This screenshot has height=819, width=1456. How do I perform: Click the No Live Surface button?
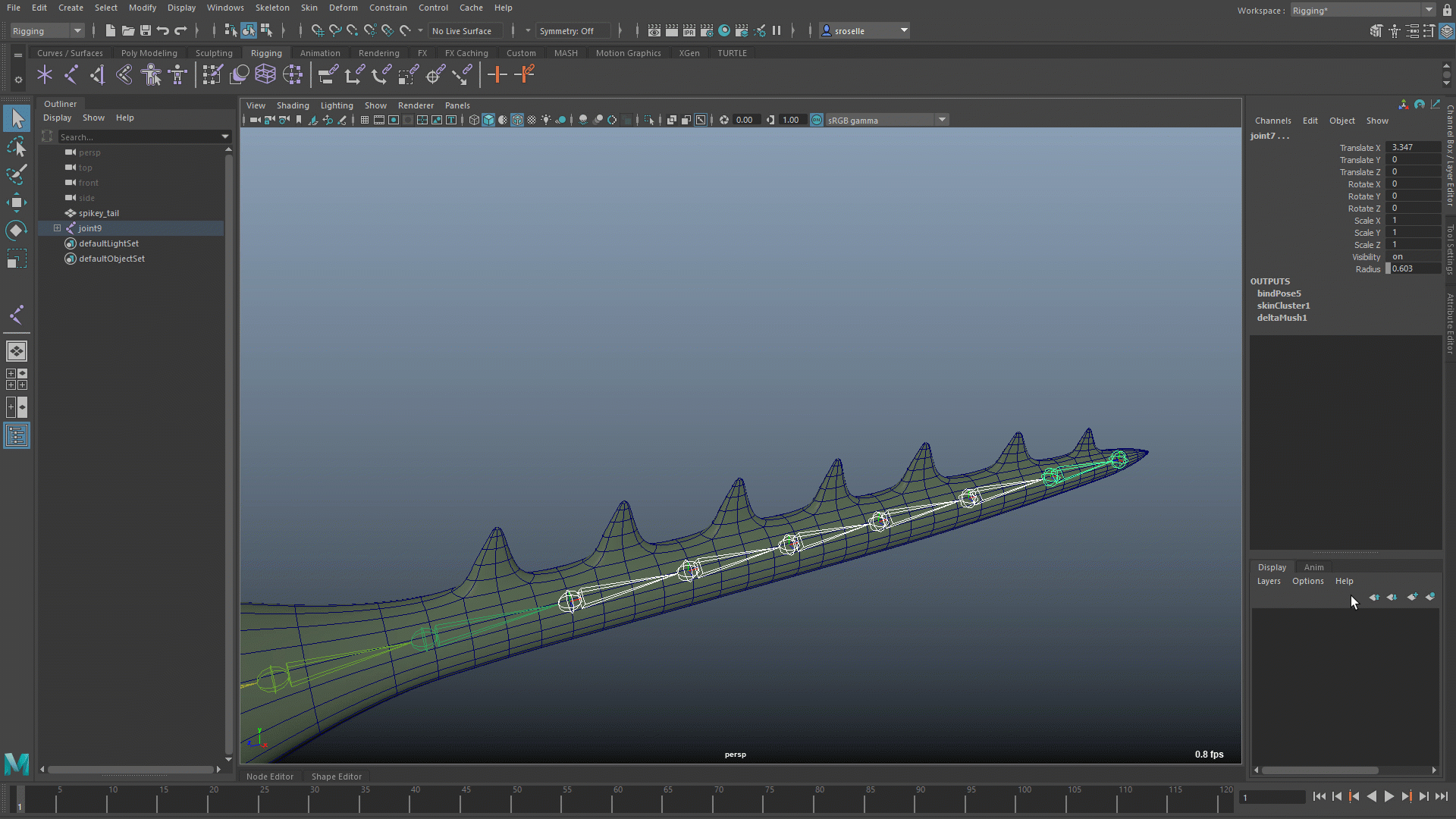462,31
